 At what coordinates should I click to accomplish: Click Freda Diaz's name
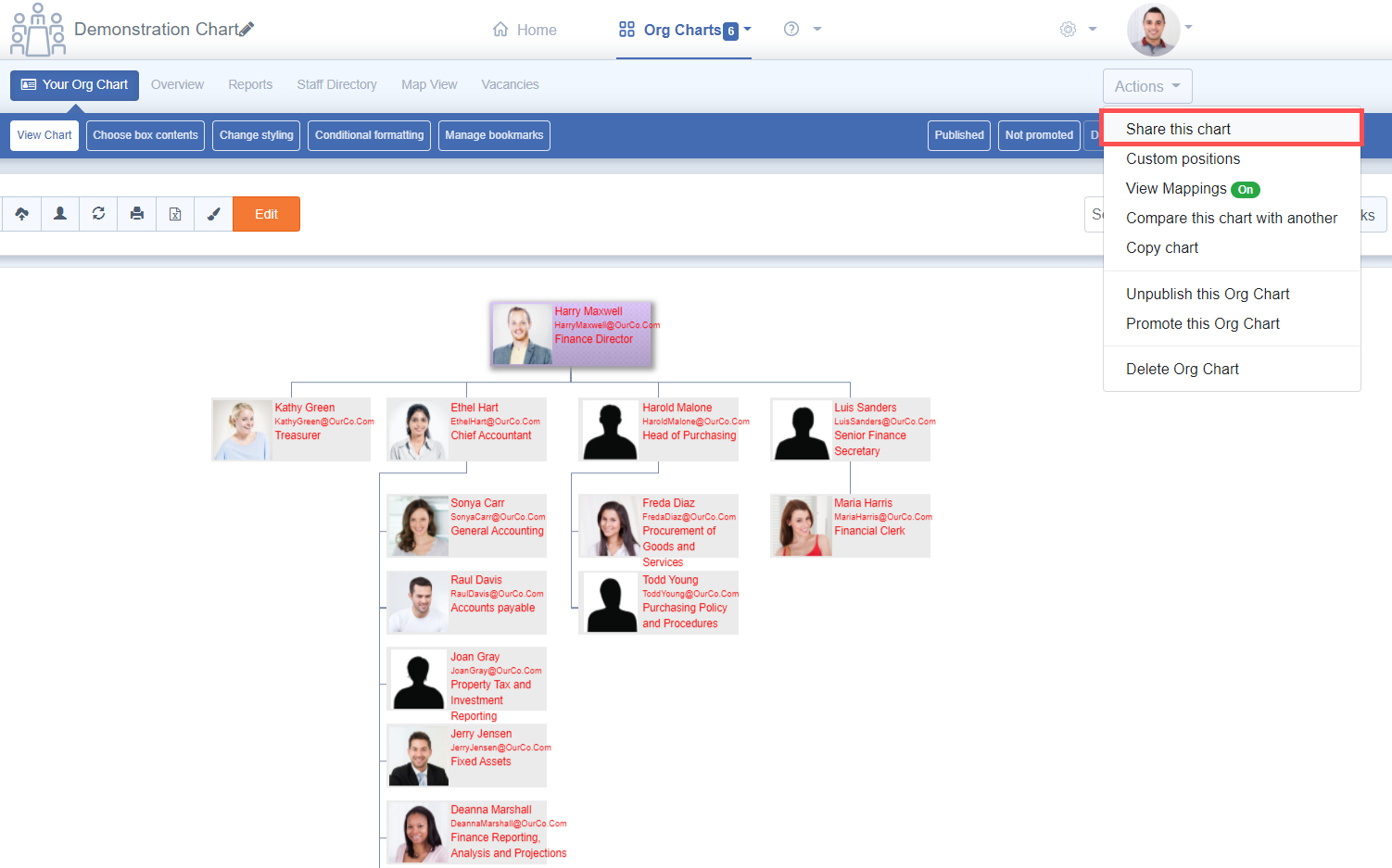[668, 503]
